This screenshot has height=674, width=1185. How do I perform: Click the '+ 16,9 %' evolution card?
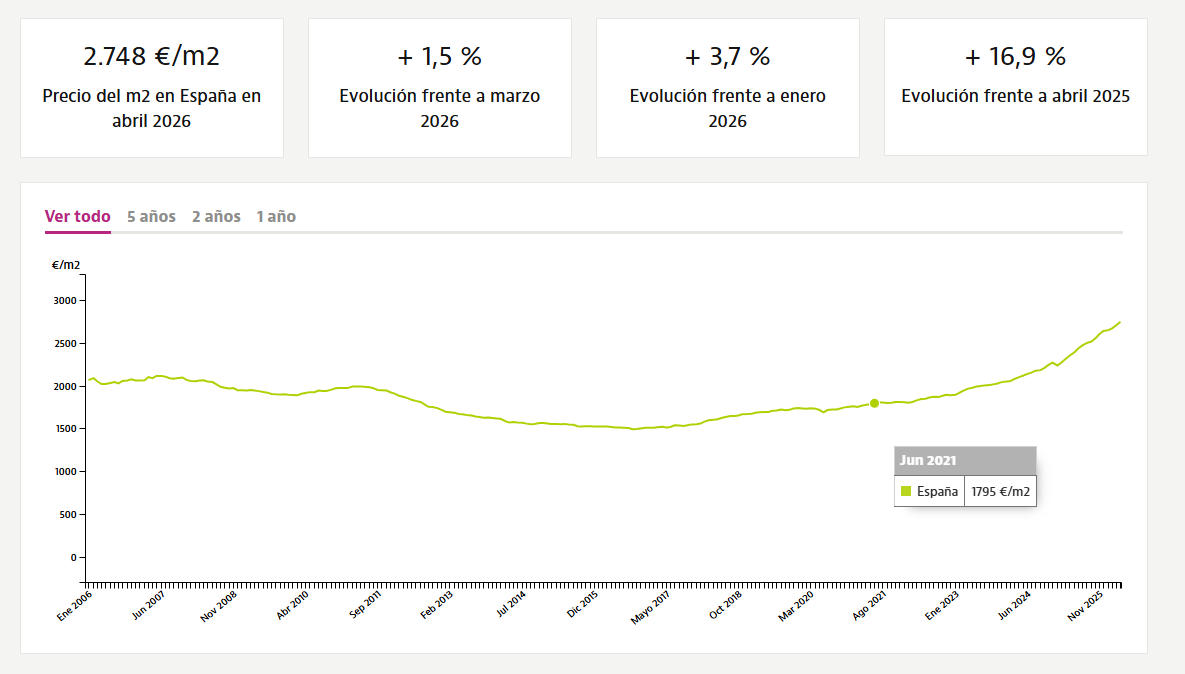coord(1016,87)
